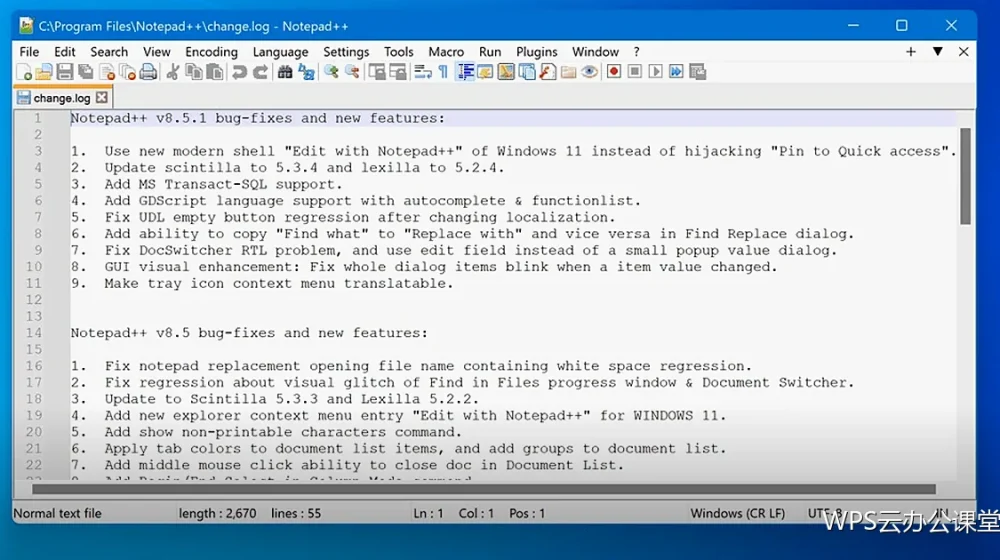Cut selection with the scissors icon
This screenshot has width=1000, height=560.
tap(172, 72)
